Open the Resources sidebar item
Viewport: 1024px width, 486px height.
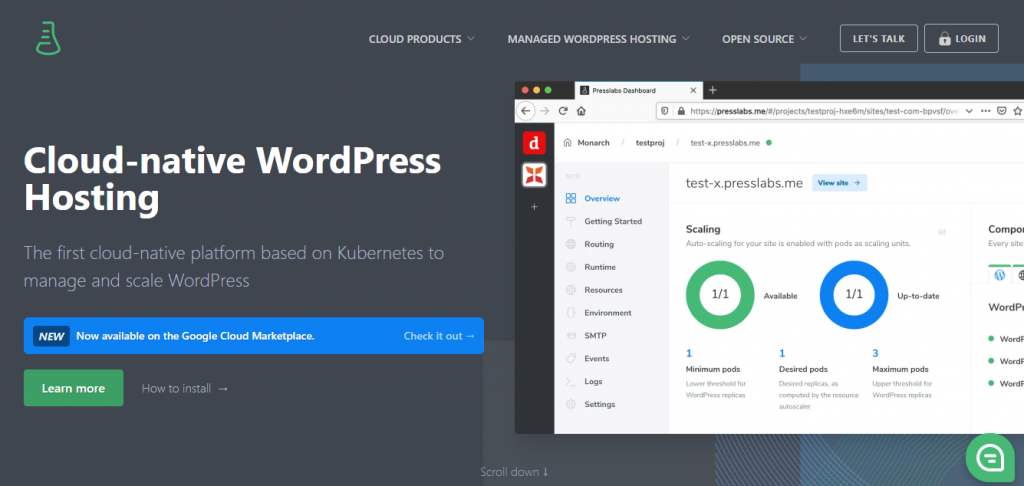tap(603, 289)
